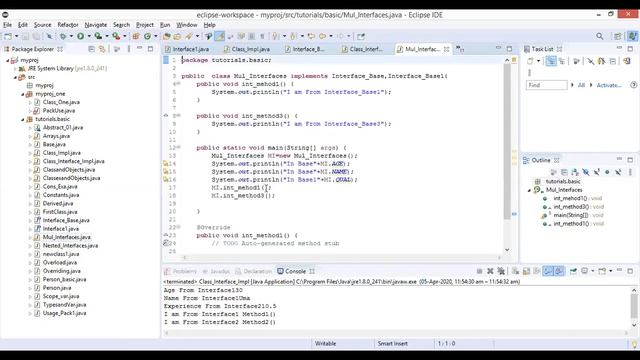Open Mul_Interfaces.java in Package Explorer
Image resolution: width=640 pixels, height=360 pixels.
coord(67,237)
